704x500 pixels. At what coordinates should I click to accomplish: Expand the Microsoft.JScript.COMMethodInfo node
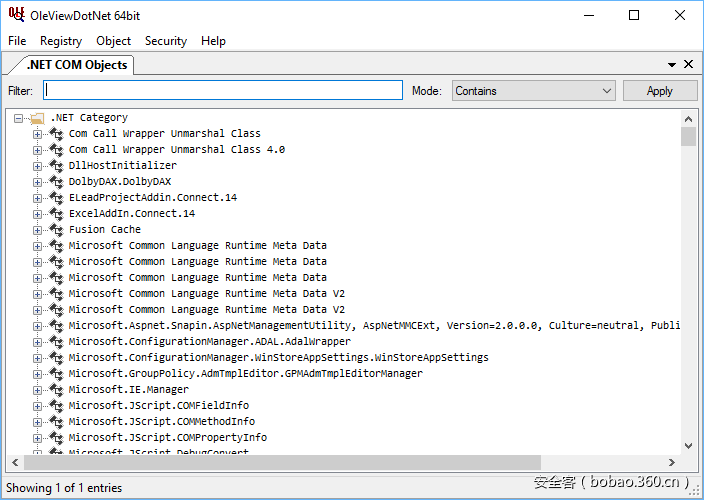click(x=38, y=422)
